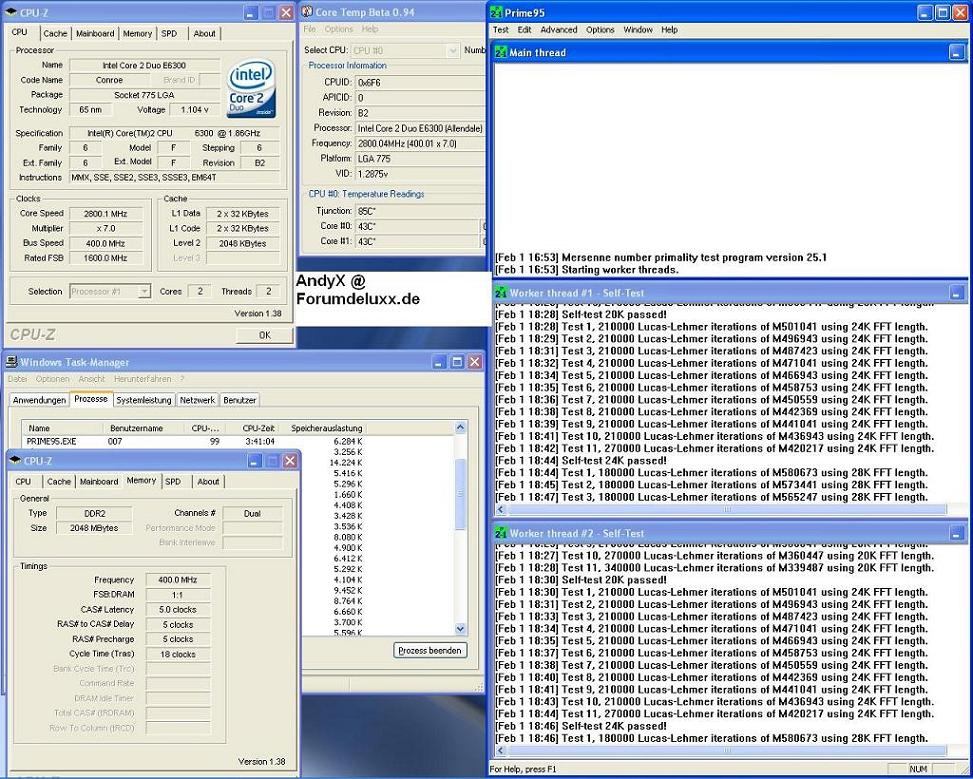The image size is (973, 779).
Task: Click the OK button in CPU-Z
Action: (264, 335)
